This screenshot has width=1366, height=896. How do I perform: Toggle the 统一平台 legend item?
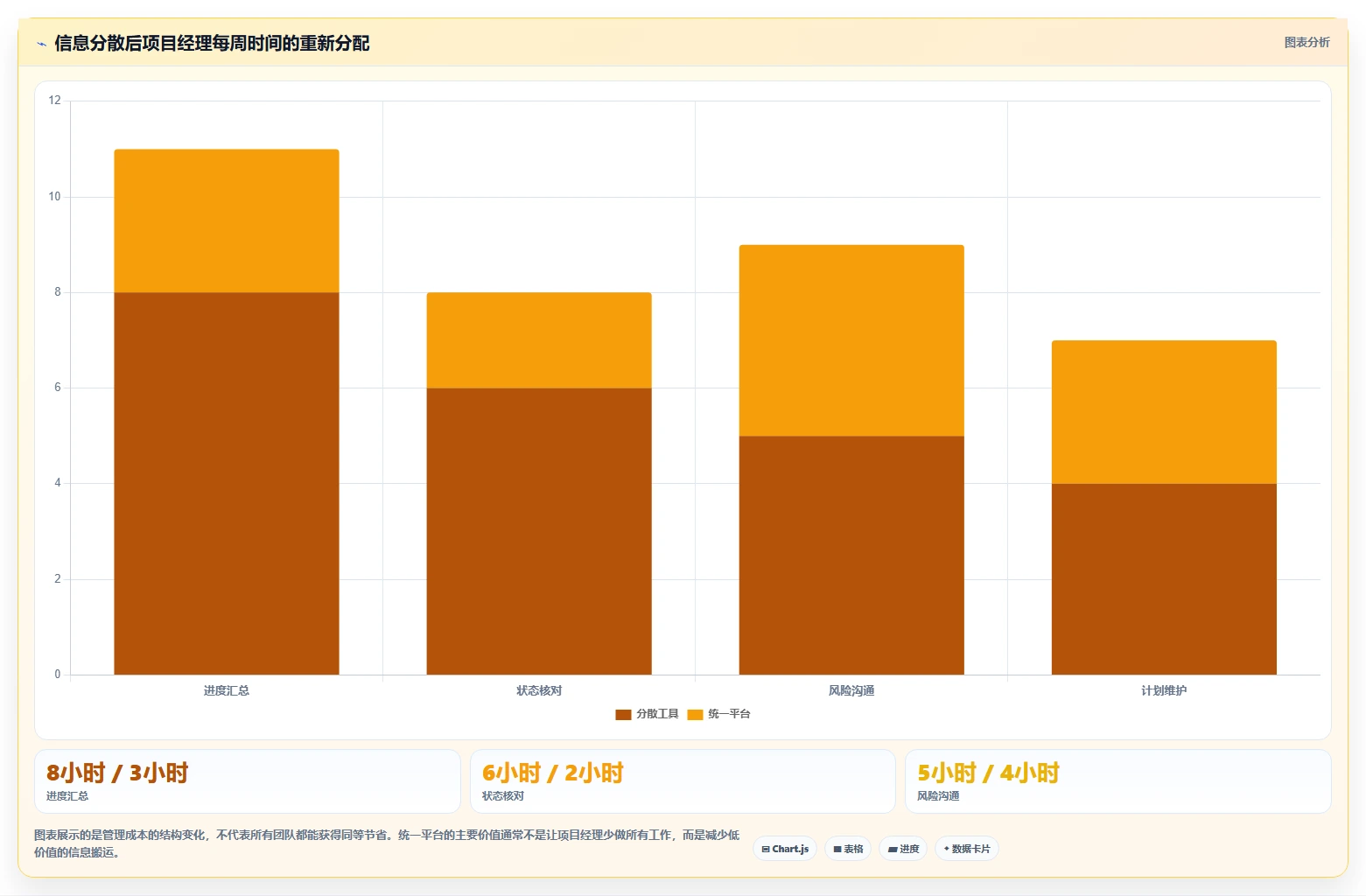pos(718,714)
